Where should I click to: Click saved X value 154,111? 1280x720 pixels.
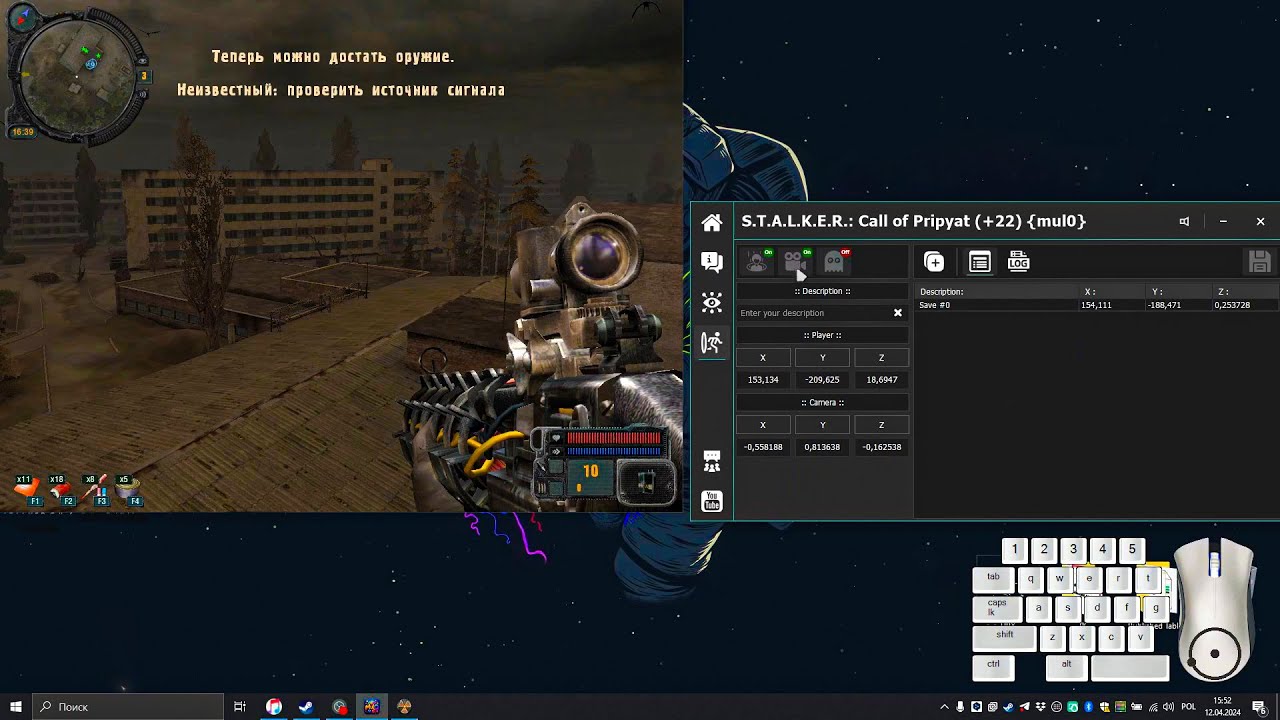[1096, 305]
